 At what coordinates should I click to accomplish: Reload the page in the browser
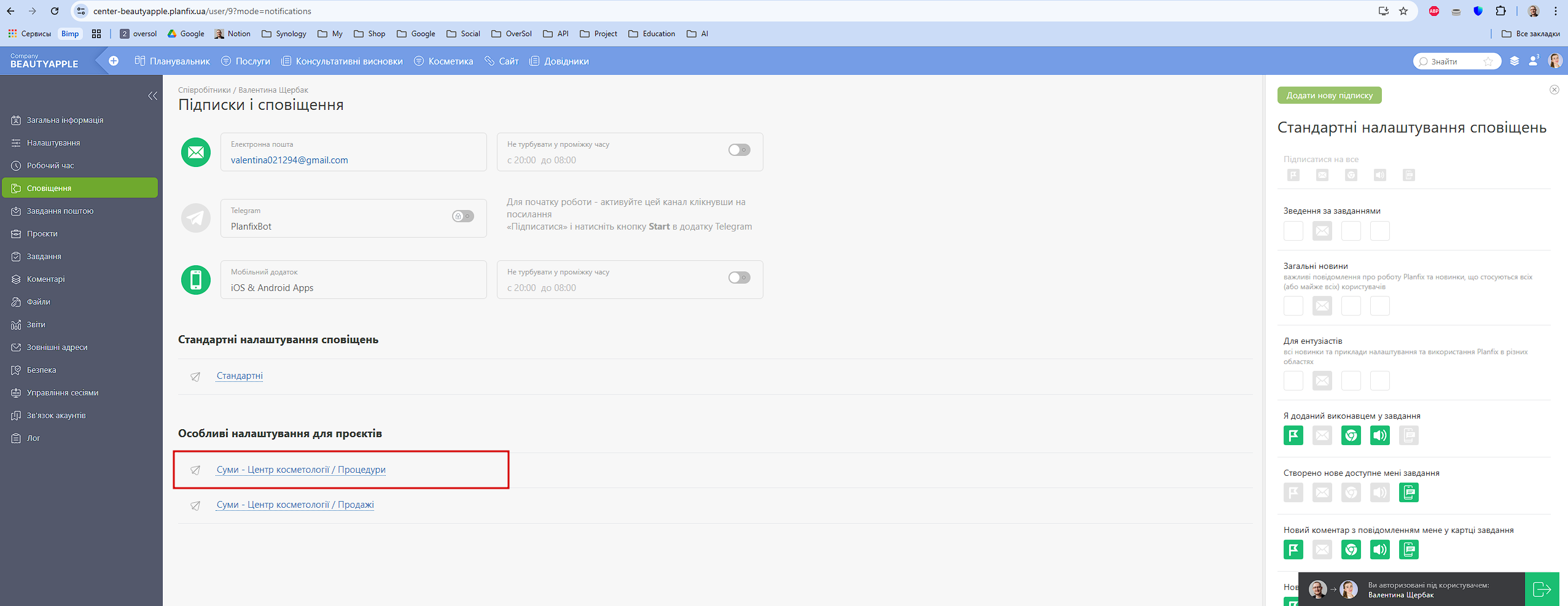(55, 11)
